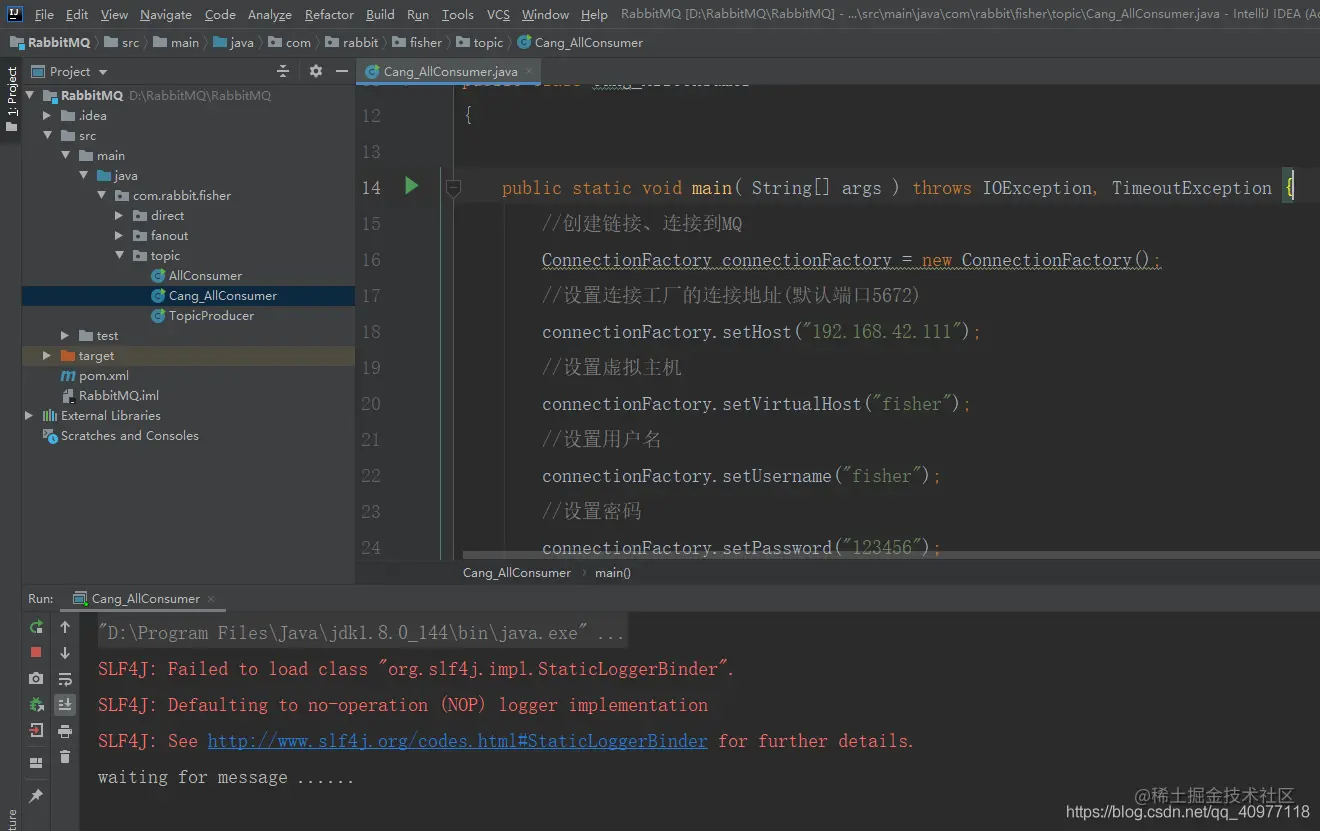The width and height of the screenshot is (1320, 831).
Task: Open the Refactor menu
Action: pos(329,14)
